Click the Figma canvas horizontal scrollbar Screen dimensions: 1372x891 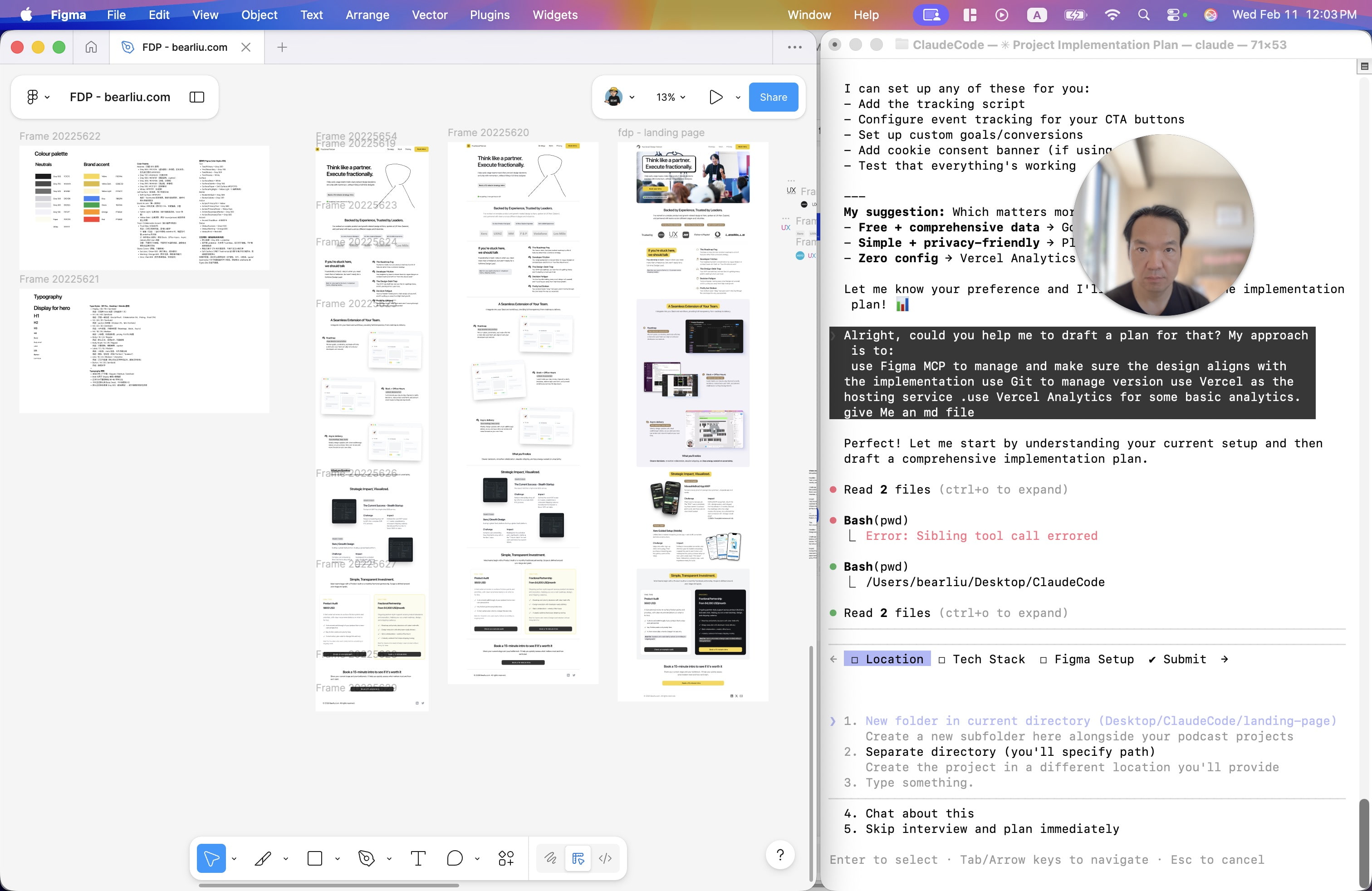tap(328, 885)
